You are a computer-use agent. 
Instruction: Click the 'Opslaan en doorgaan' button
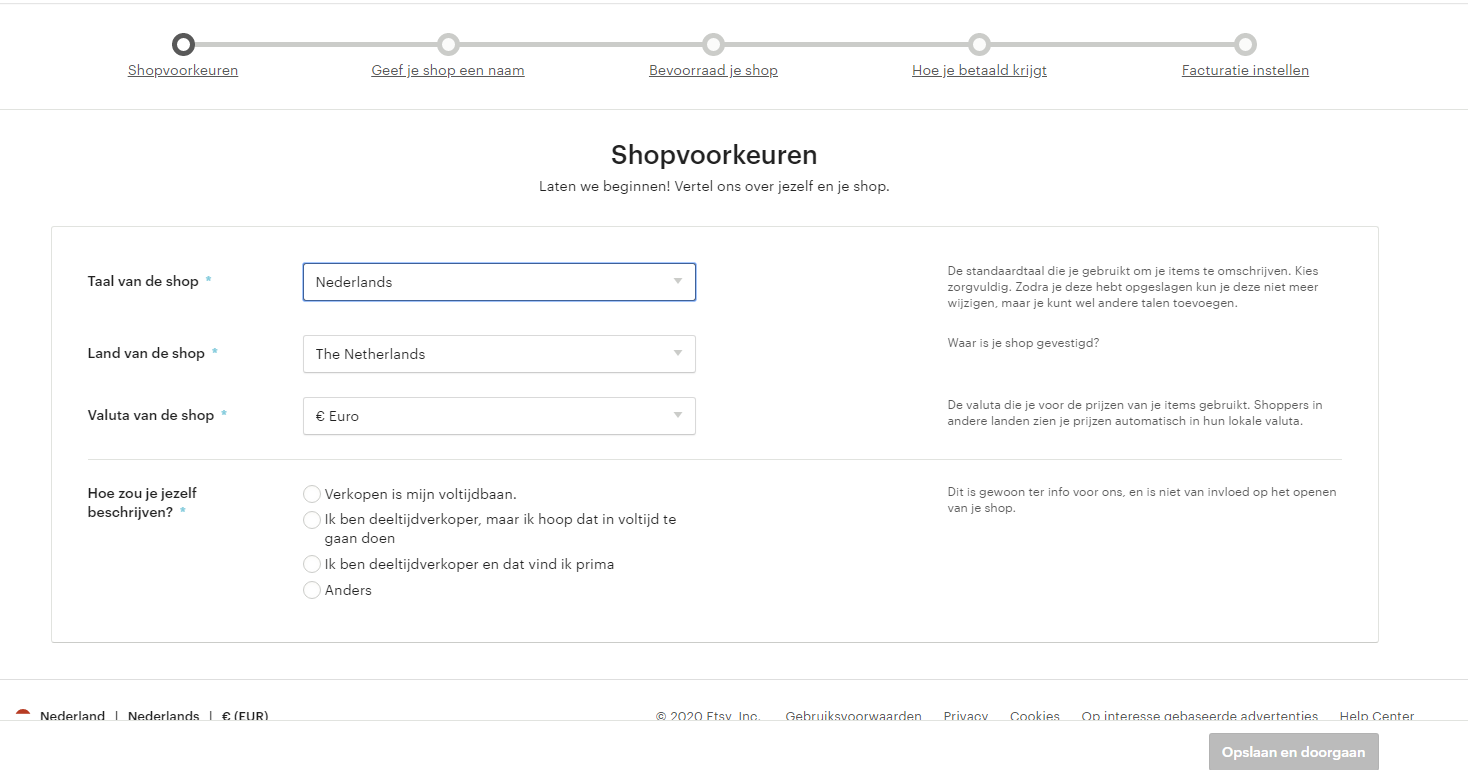[x=1293, y=753]
